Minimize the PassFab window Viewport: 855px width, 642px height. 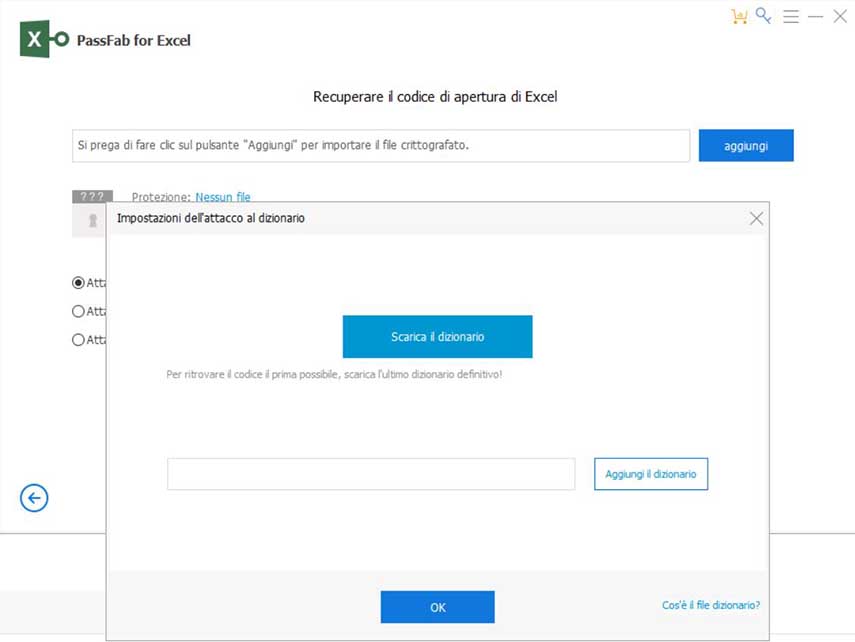pyautogui.click(x=816, y=17)
